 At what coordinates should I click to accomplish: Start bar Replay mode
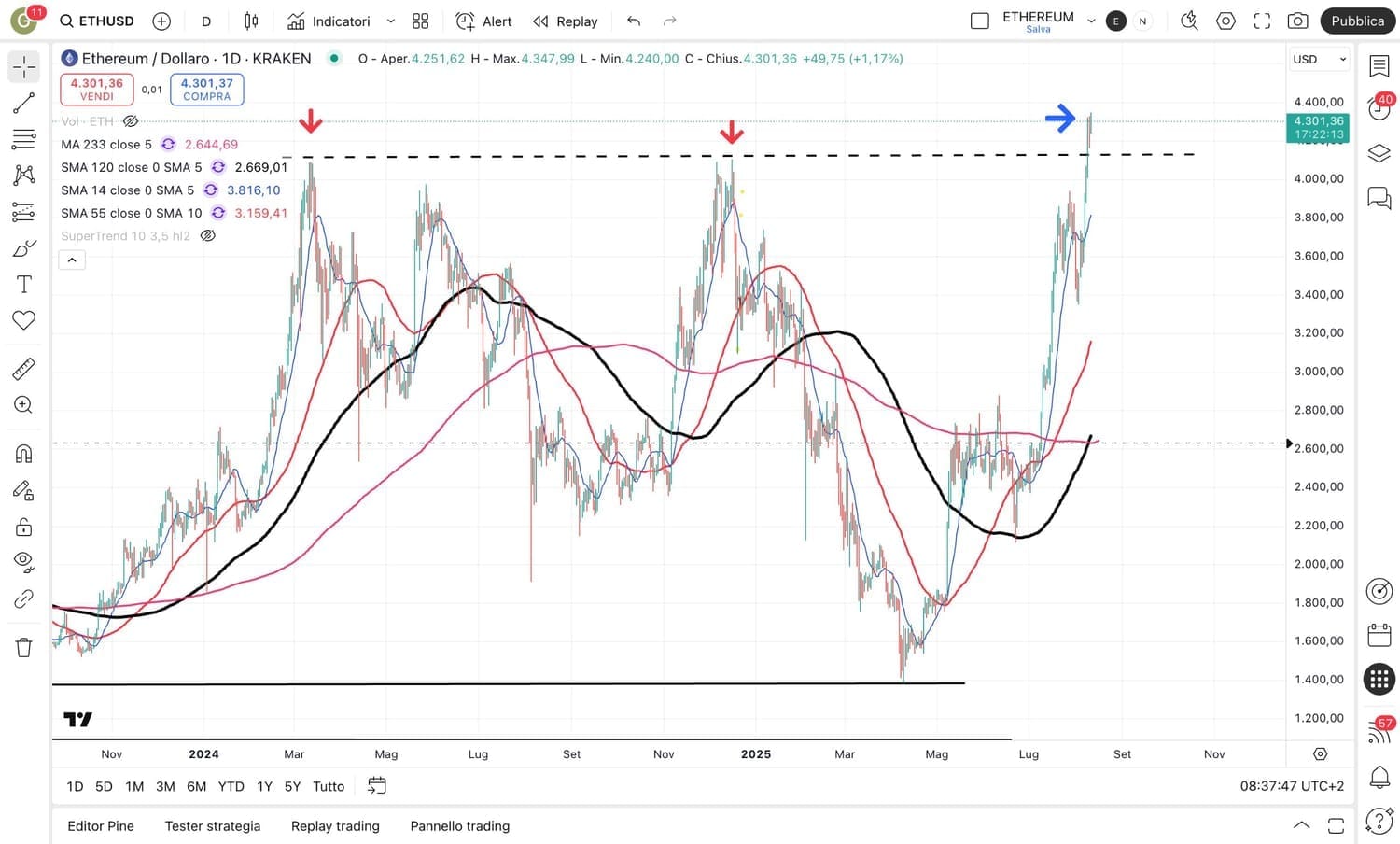tap(565, 21)
